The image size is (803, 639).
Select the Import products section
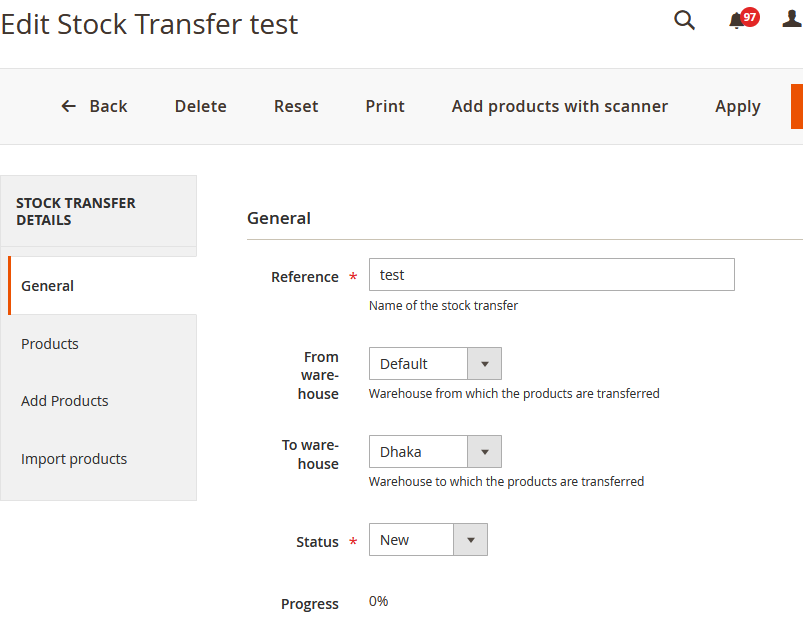pyautogui.click(x=73, y=458)
